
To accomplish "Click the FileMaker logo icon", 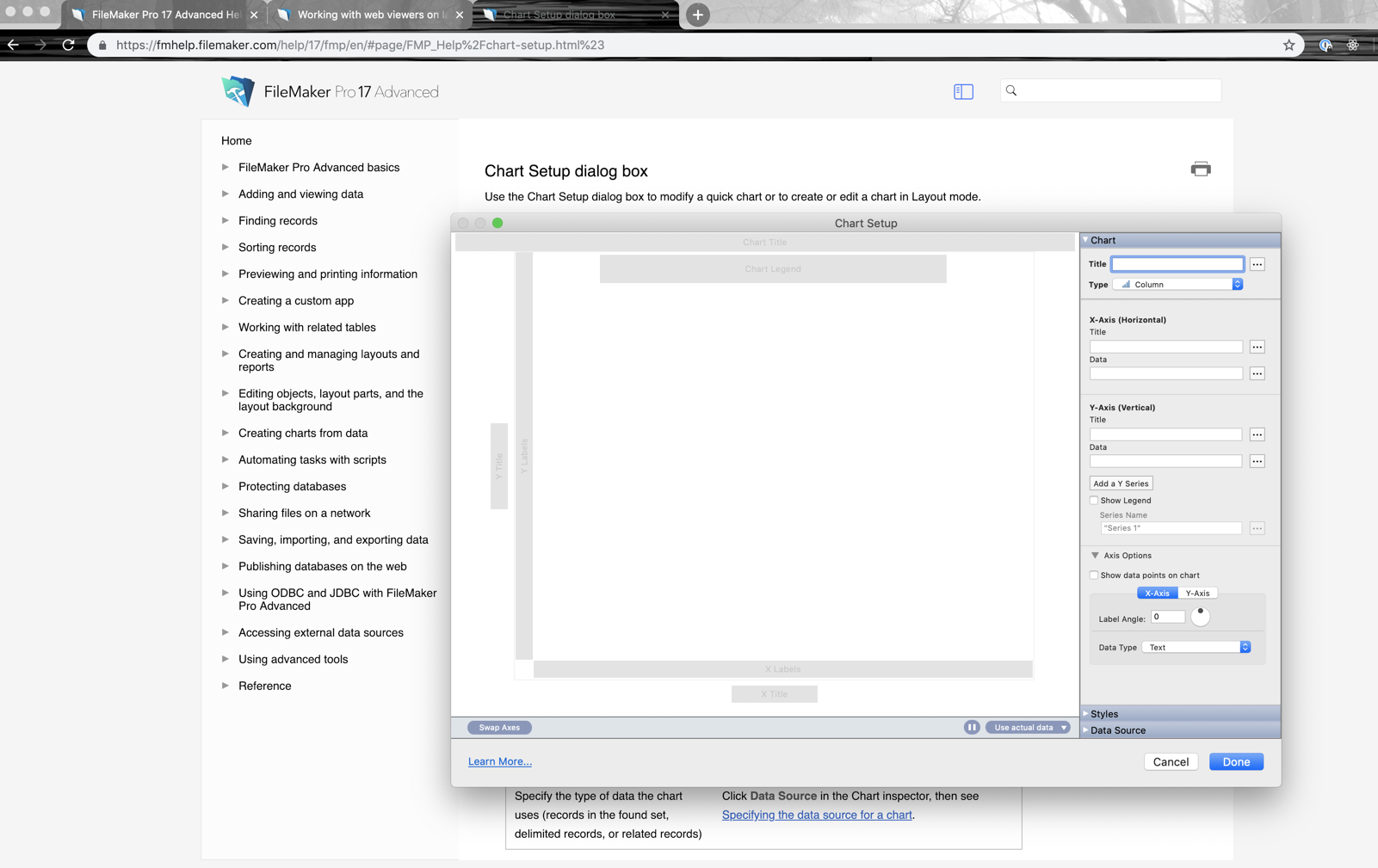I will 238,91.
